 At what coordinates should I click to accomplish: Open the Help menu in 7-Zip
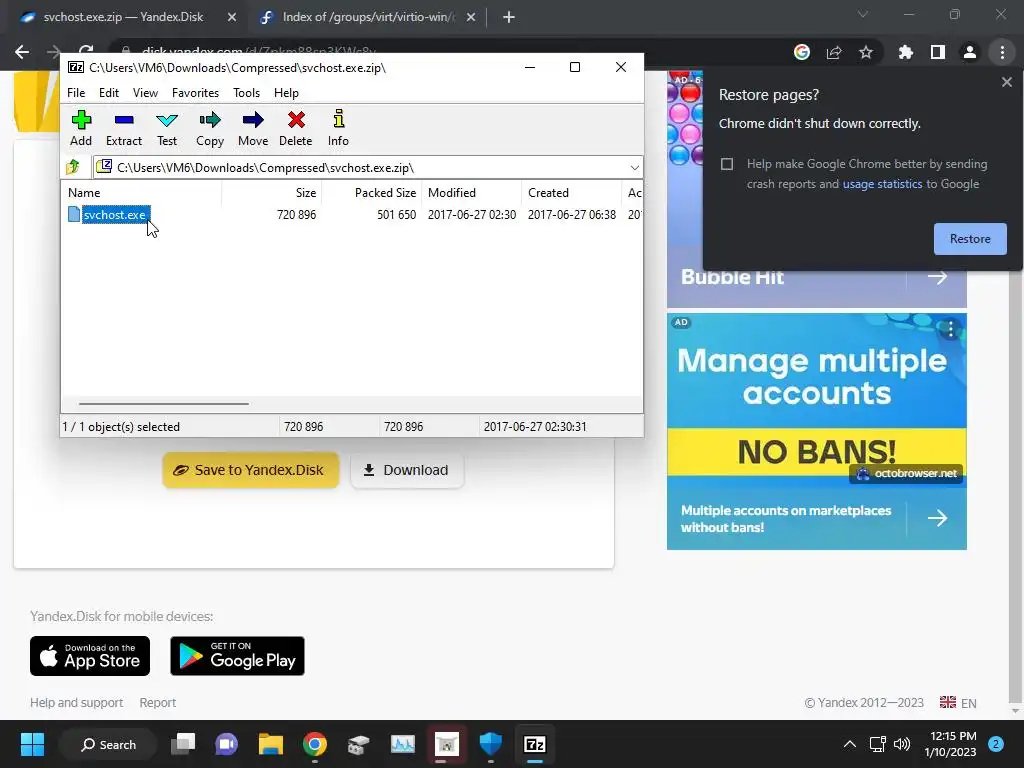coord(286,93)
